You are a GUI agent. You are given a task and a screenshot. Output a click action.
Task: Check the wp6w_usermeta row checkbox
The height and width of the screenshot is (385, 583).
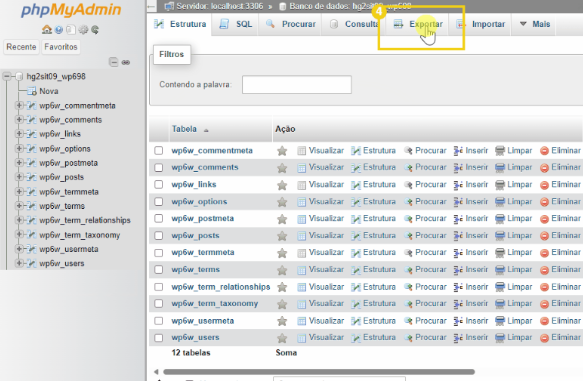[x=159, y=321]
